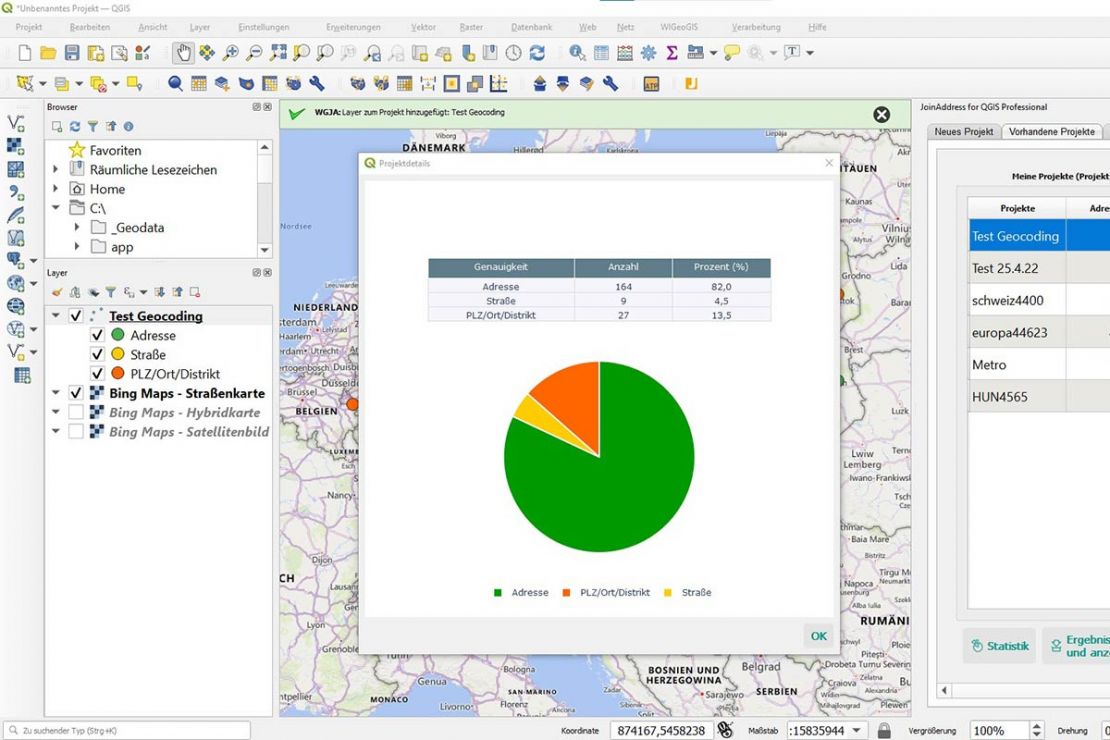Zoom to full extent icon
This screenshot has height=740, width=1110.
[278, 52]
